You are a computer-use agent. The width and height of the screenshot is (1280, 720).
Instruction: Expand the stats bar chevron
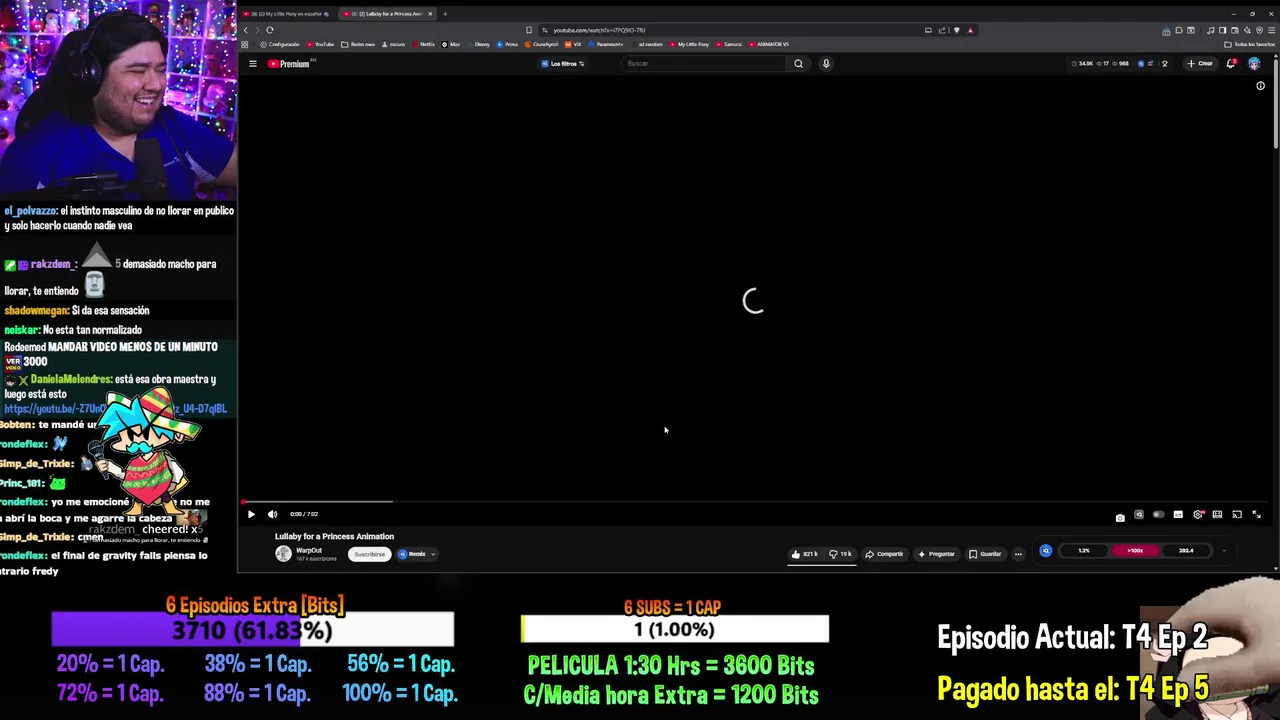click(x=1223, y=551)
